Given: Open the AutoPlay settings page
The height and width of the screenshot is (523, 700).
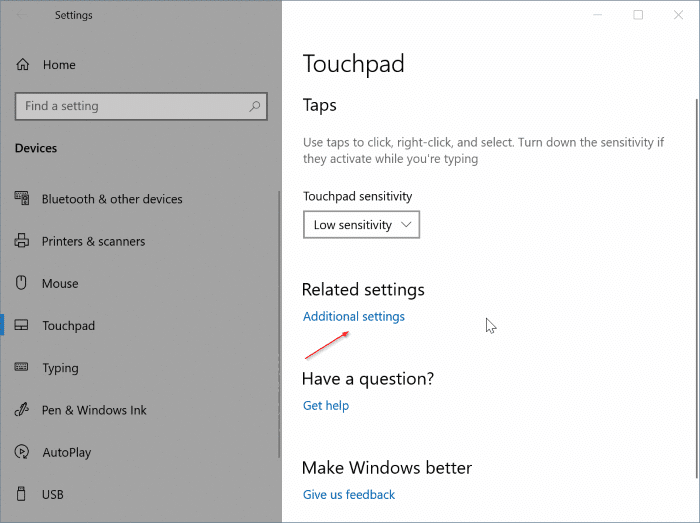Looking at the screenshot, I should 67,452.
